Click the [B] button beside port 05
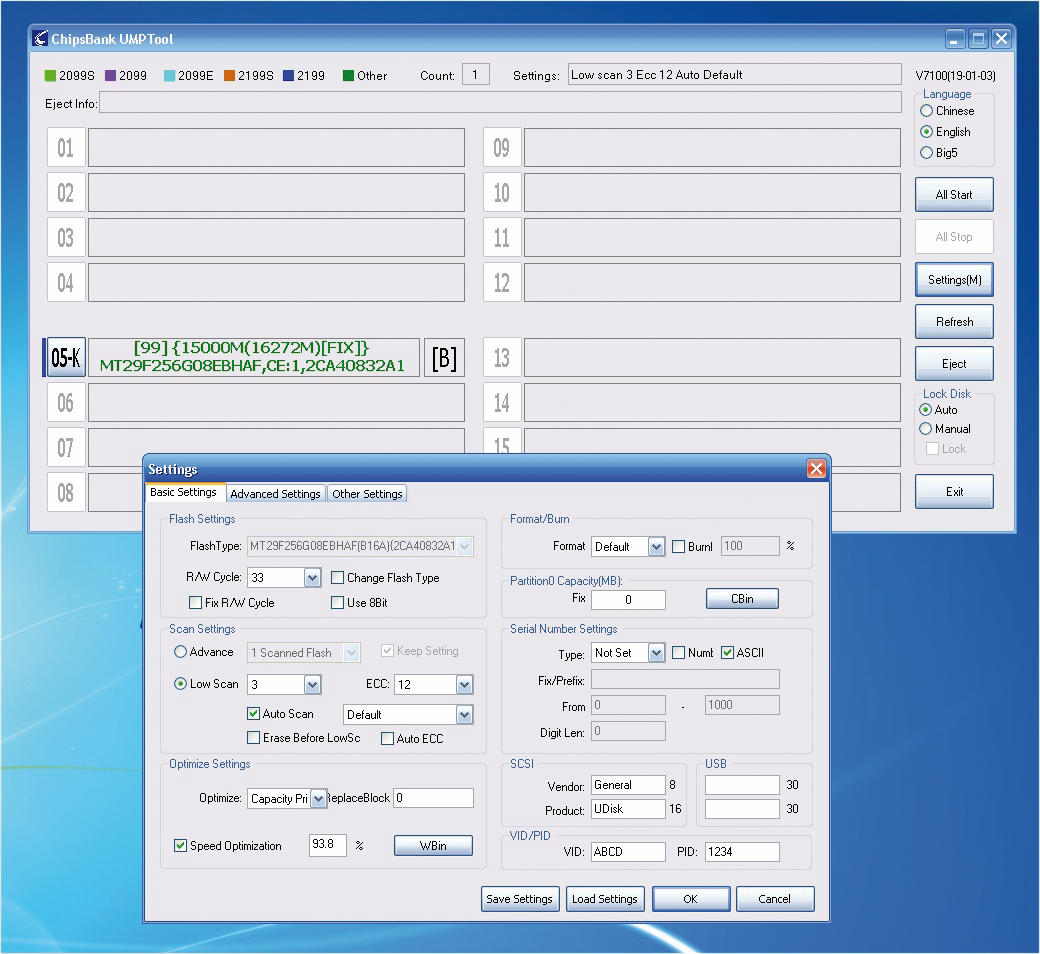1040x954 pixels. coord(444,358)
